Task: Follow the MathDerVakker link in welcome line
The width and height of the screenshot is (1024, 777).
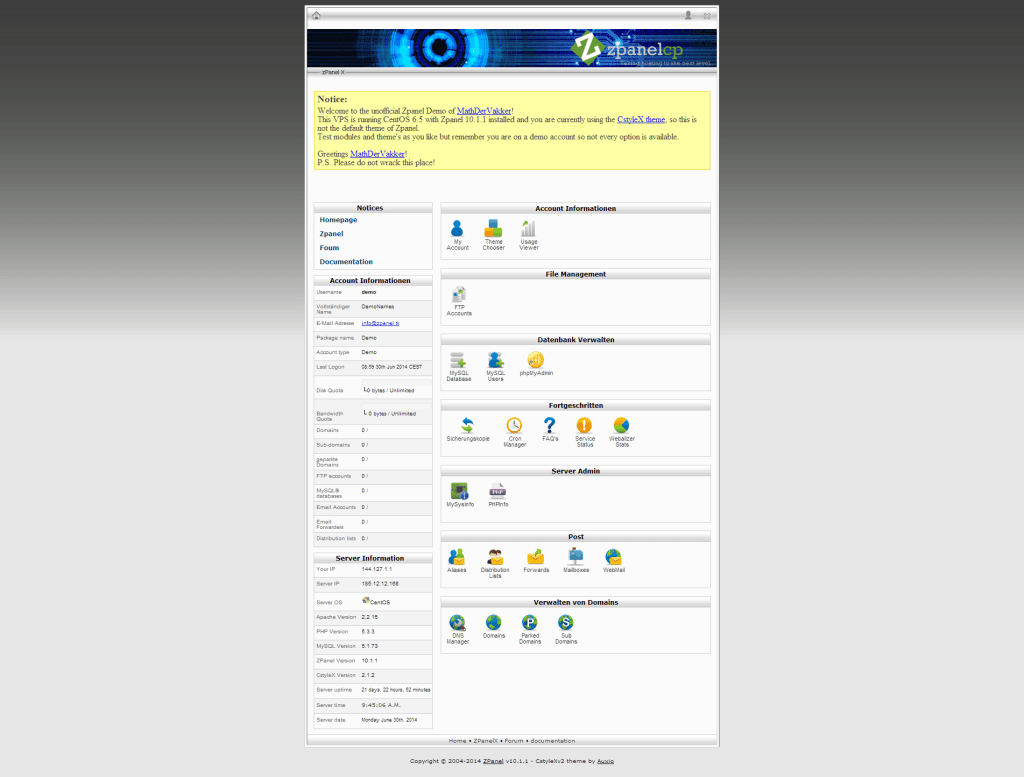Action: pos(484,111)
